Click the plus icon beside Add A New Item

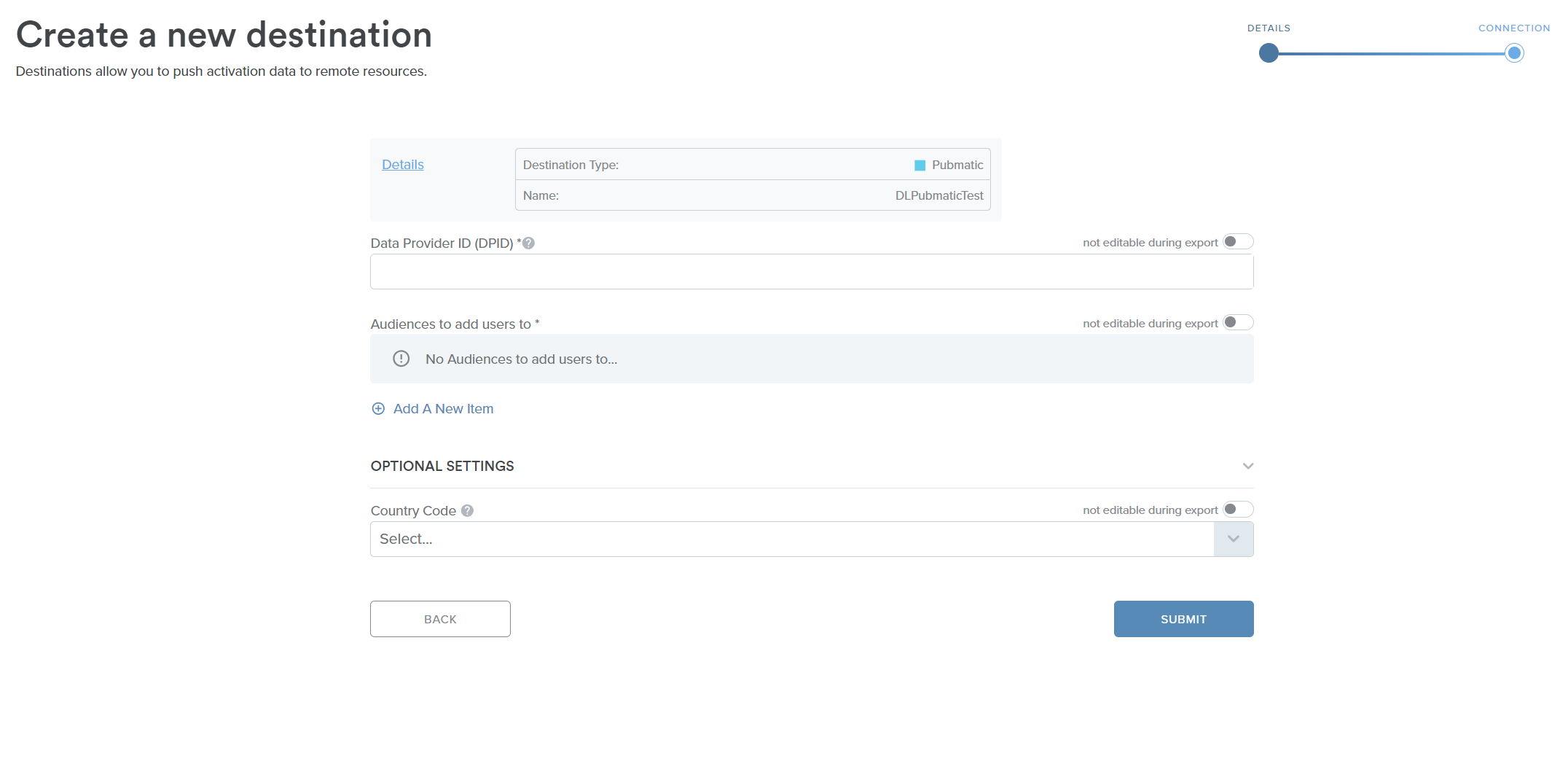pos(378,409)
